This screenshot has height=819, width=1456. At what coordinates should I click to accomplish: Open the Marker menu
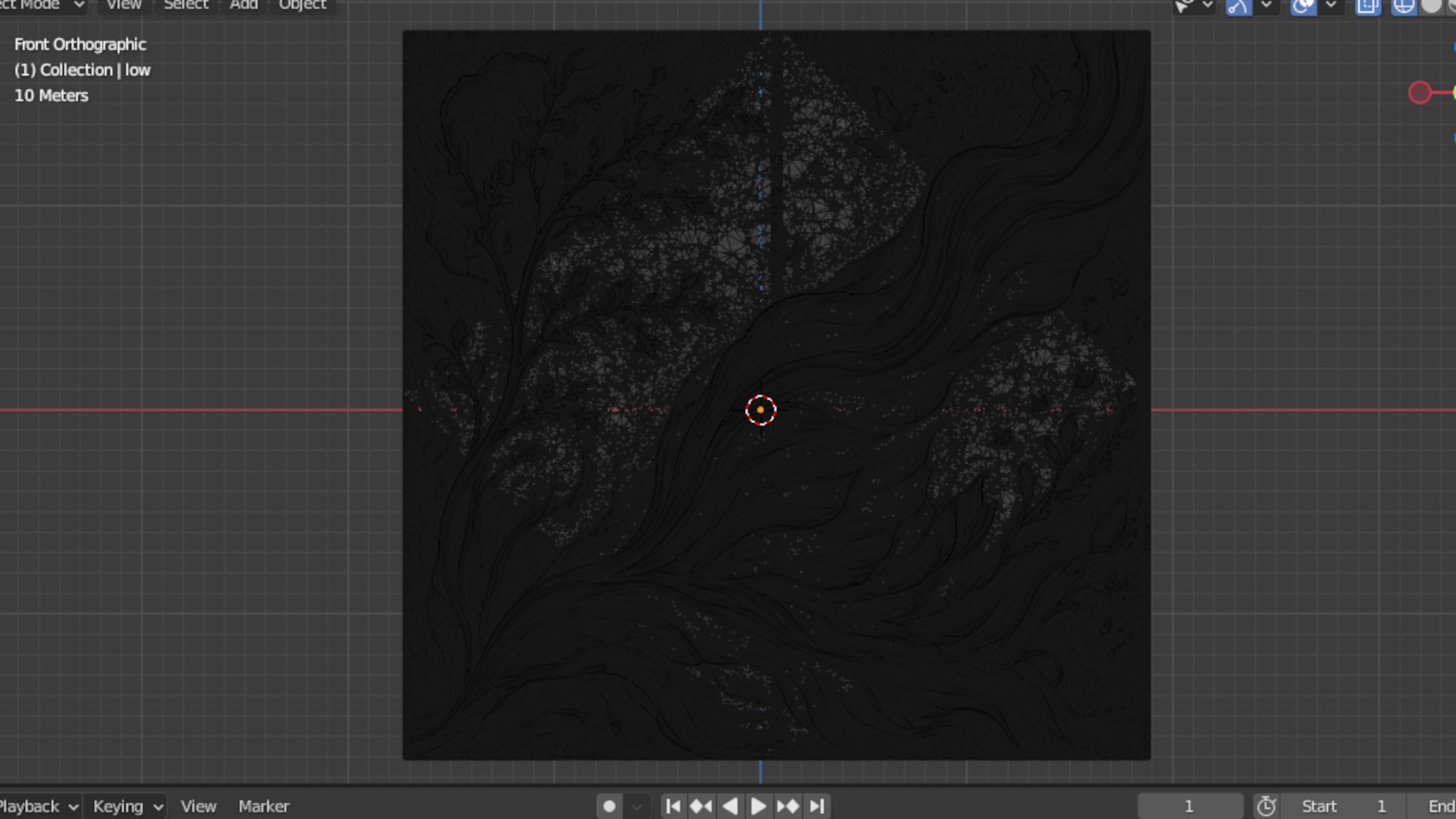tap(264, 806)
